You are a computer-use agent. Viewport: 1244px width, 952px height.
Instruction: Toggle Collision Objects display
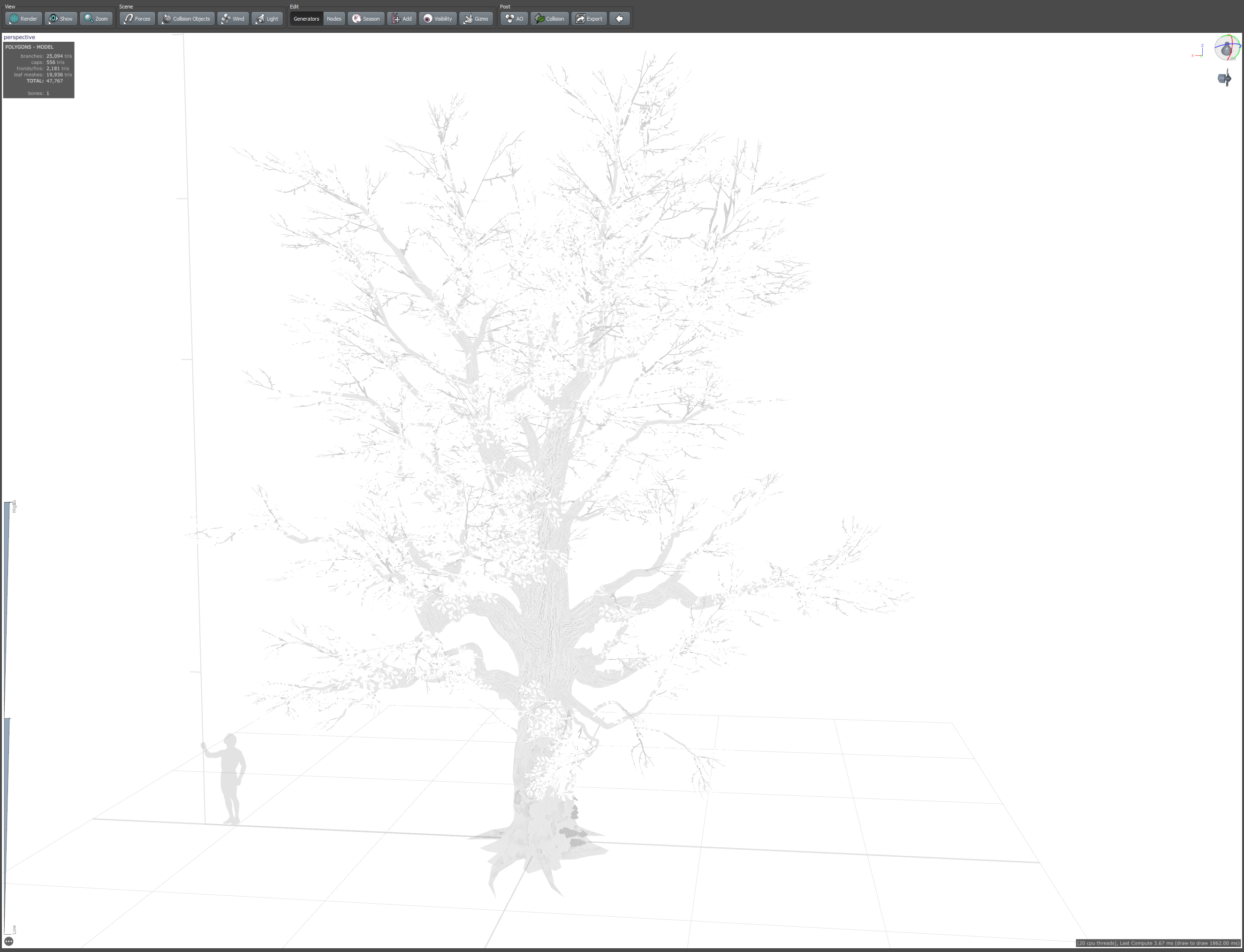[186, 19]
